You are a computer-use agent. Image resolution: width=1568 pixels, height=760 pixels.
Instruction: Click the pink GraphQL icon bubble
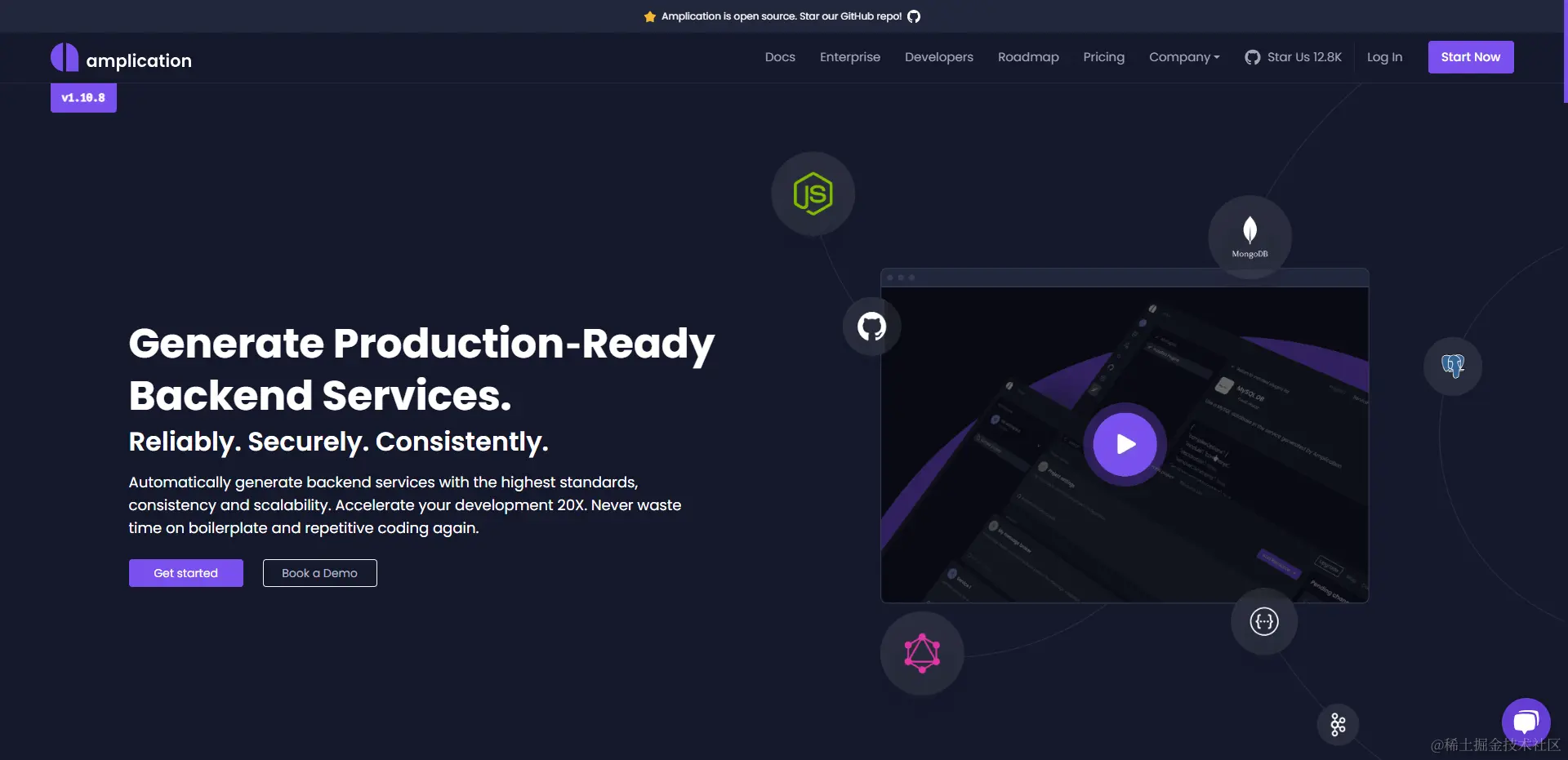(x=922, y=653)
